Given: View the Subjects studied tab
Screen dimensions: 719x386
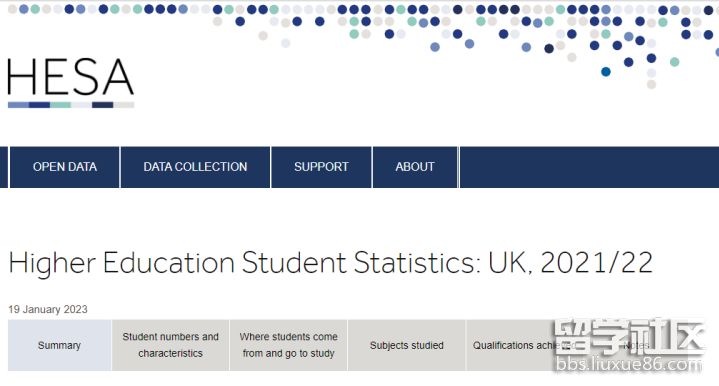Looking at the screenshot, I should (x=407, y=345).
